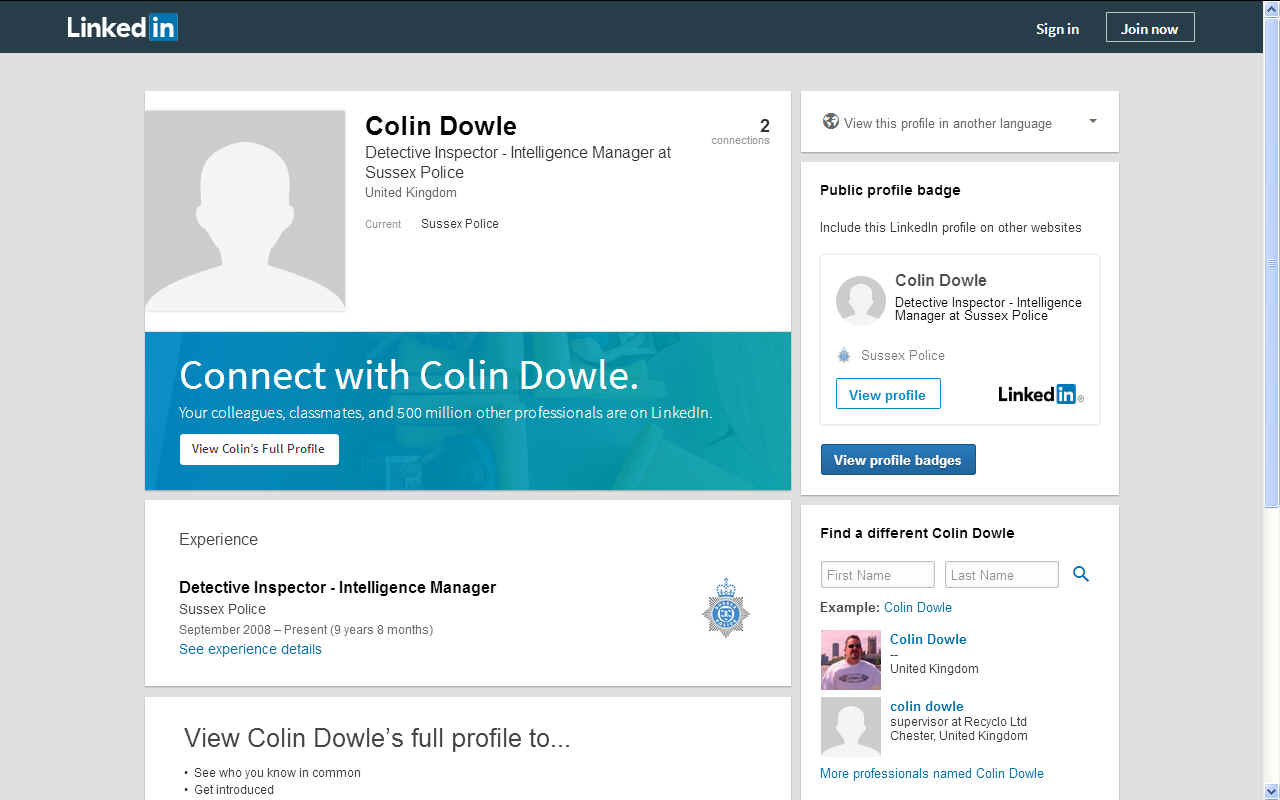
Task: Click the View profile badges button
Action: [x=898, y=460]
